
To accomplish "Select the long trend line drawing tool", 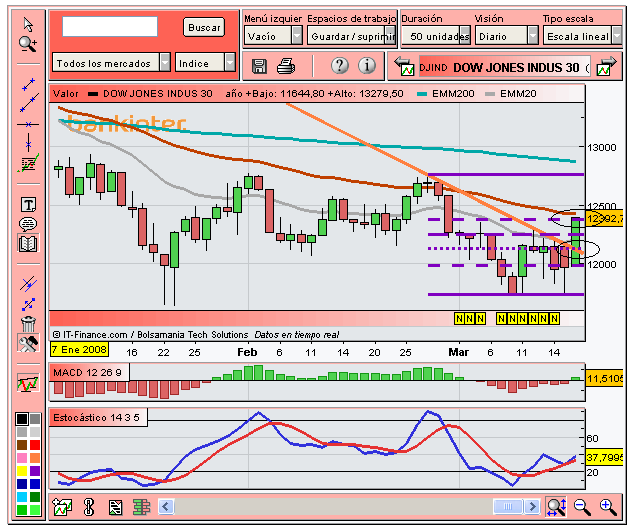I will (29, 103).
